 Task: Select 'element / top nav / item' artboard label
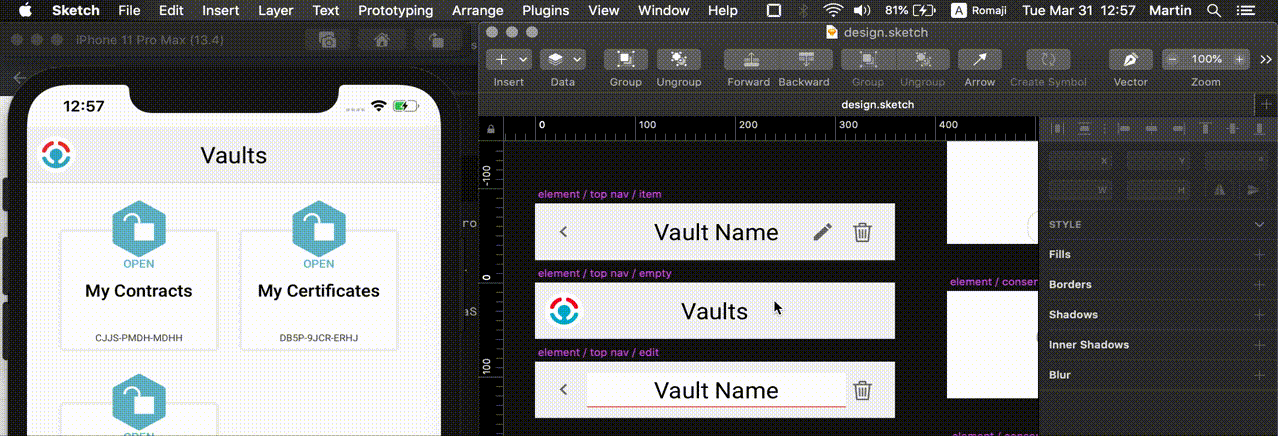pos(600,194)
